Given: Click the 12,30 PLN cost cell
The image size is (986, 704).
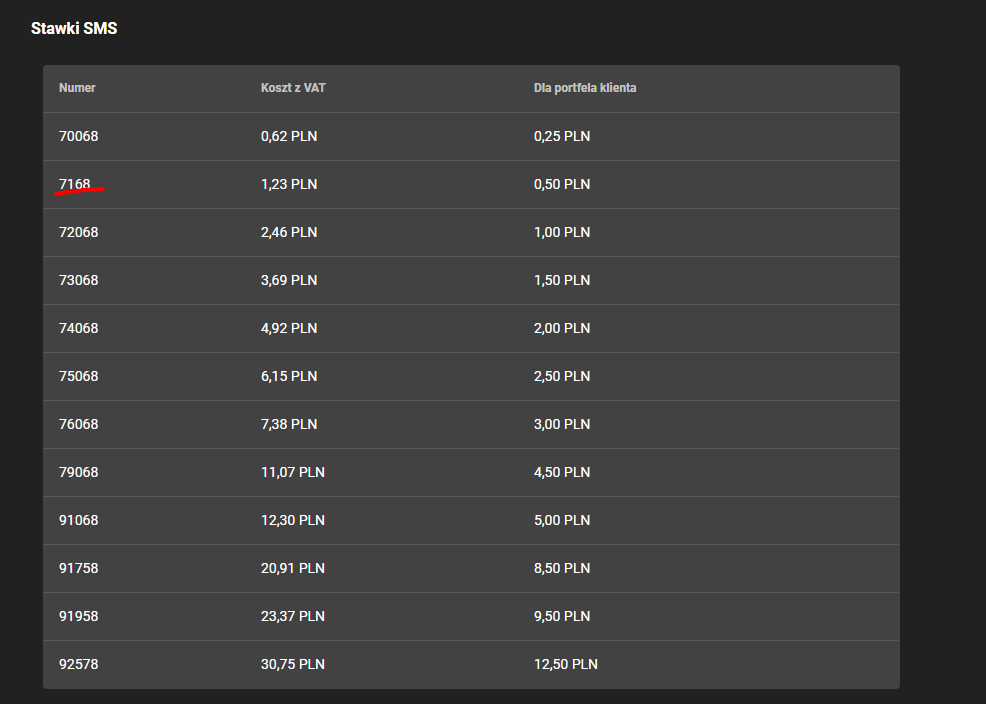Looking at the screenshot, I should click(293, 520).
